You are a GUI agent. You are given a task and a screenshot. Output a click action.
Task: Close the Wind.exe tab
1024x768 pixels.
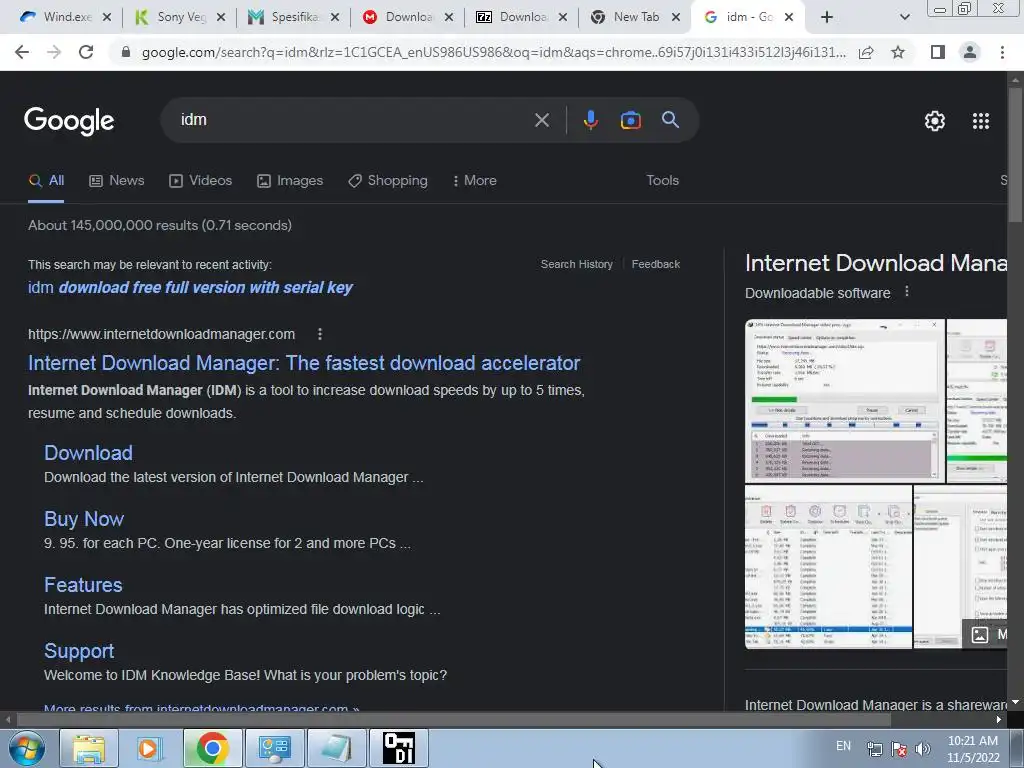[107, 17]
